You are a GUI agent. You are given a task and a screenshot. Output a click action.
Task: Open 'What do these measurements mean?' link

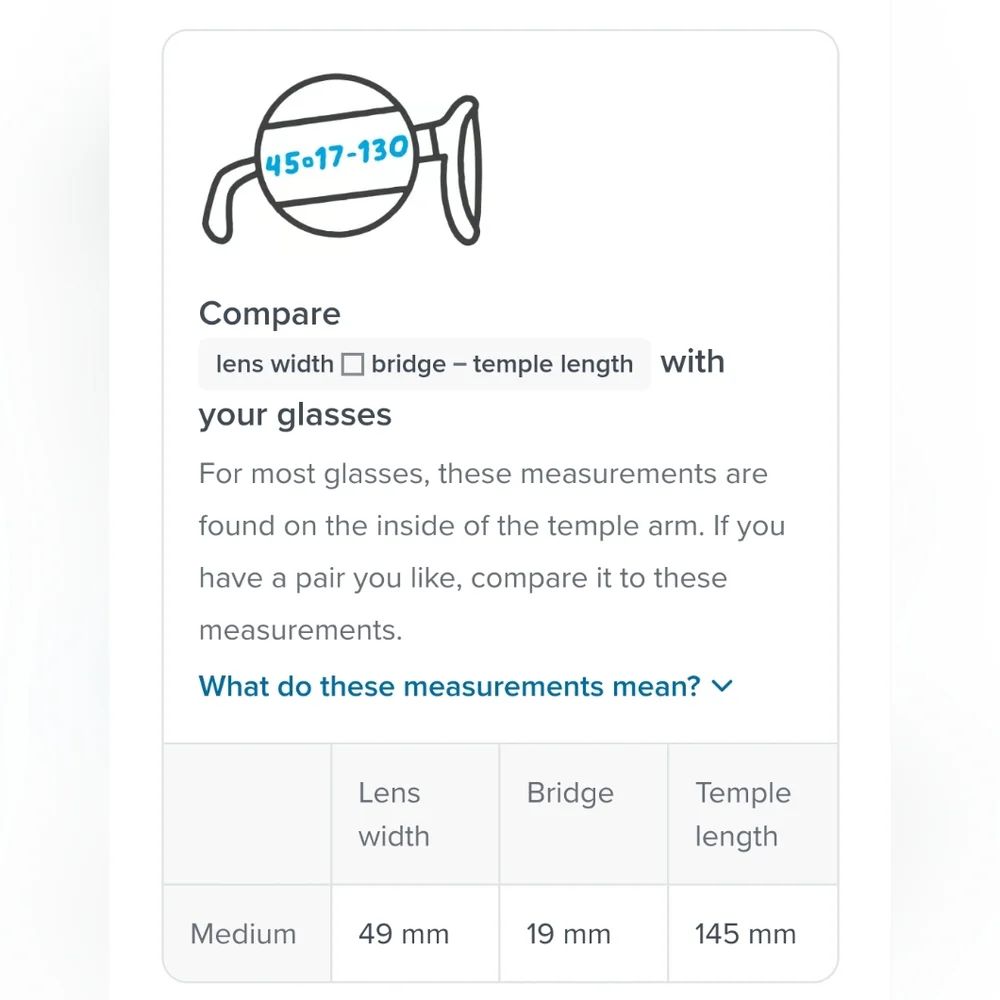(x=449, y=686)
